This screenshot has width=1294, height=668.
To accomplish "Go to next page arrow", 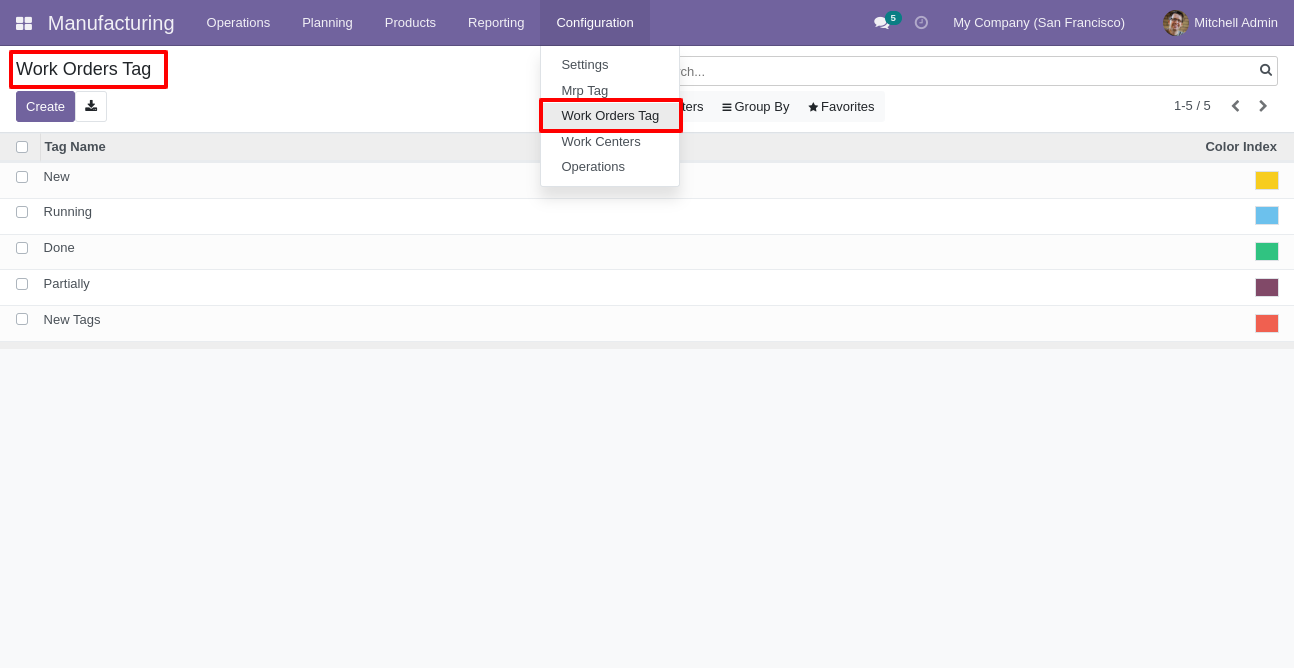I will [1263, 106].
